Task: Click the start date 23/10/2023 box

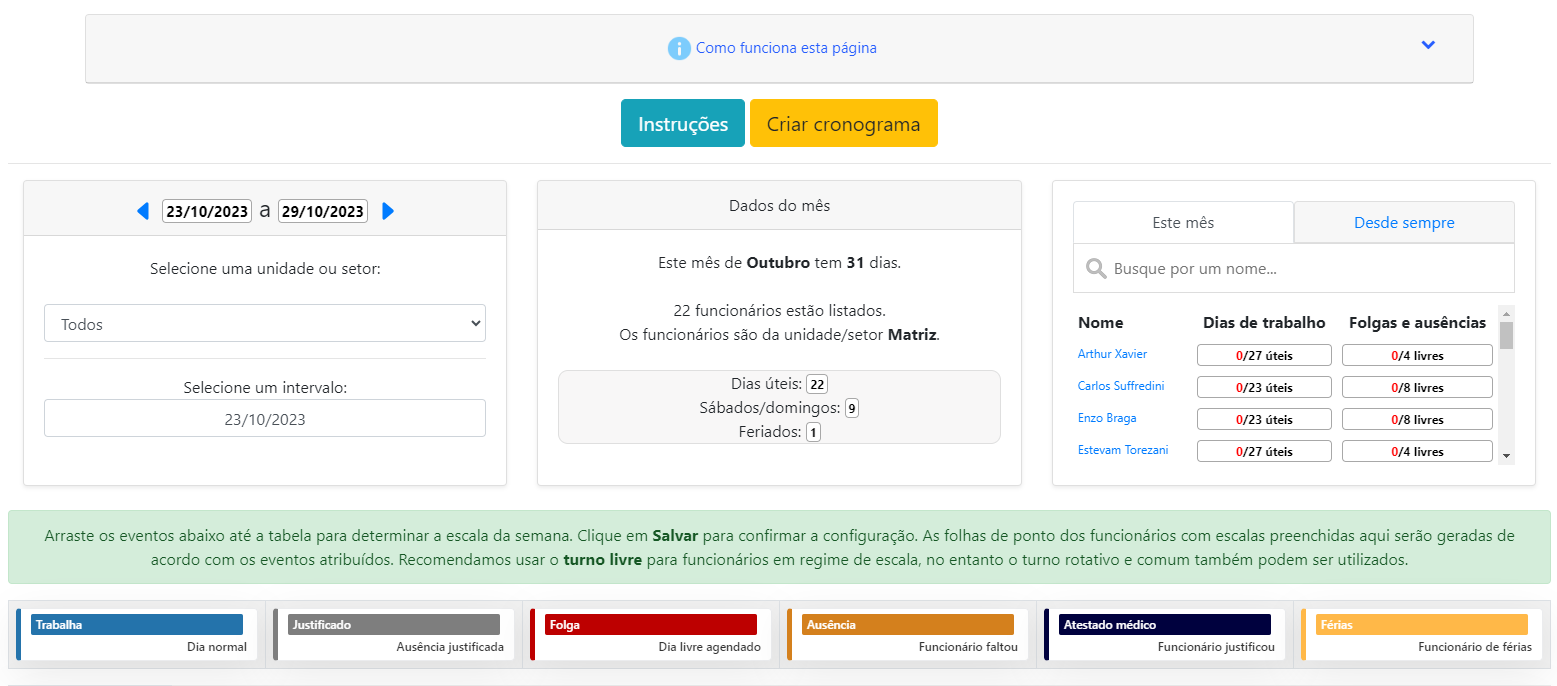Action: point(207,211)
